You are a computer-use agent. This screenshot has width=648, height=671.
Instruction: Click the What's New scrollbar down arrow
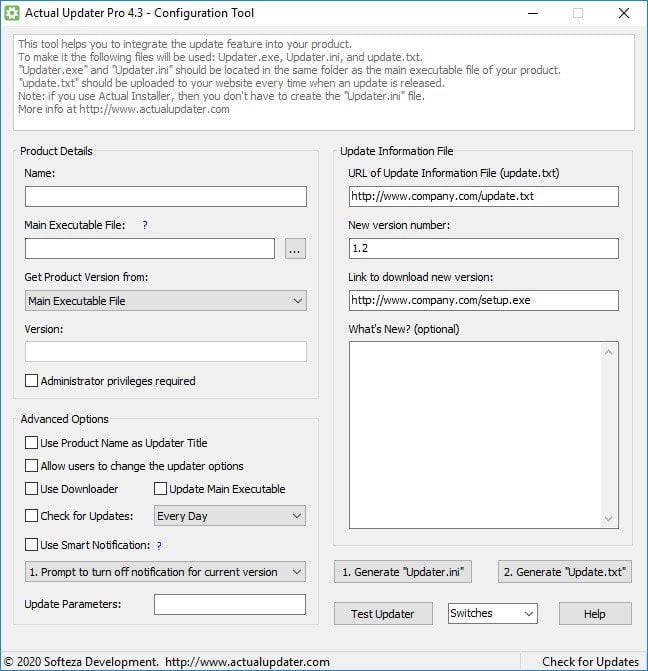[x=609, y=518]
